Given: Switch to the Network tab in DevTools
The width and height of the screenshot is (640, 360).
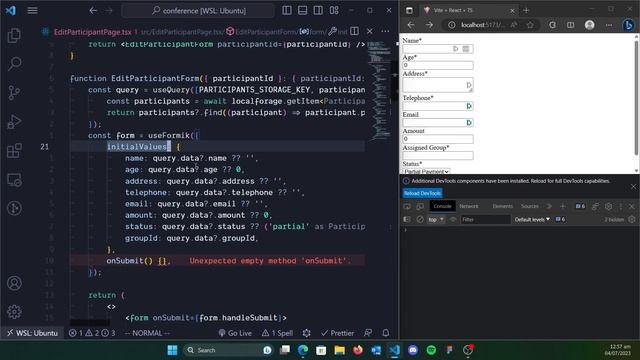Looking at the screenshot, I should 469,206.
